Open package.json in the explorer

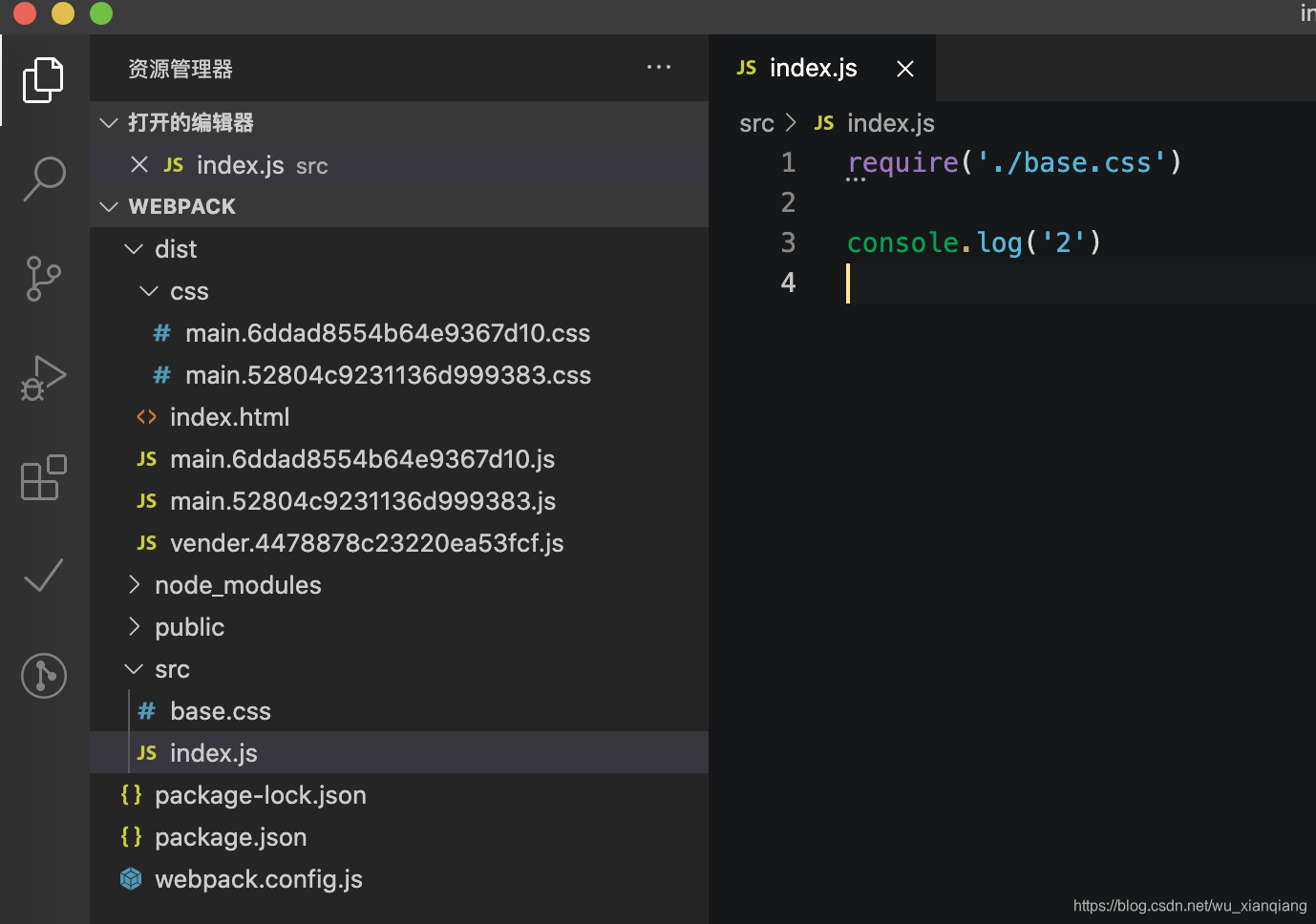[230, 837]
